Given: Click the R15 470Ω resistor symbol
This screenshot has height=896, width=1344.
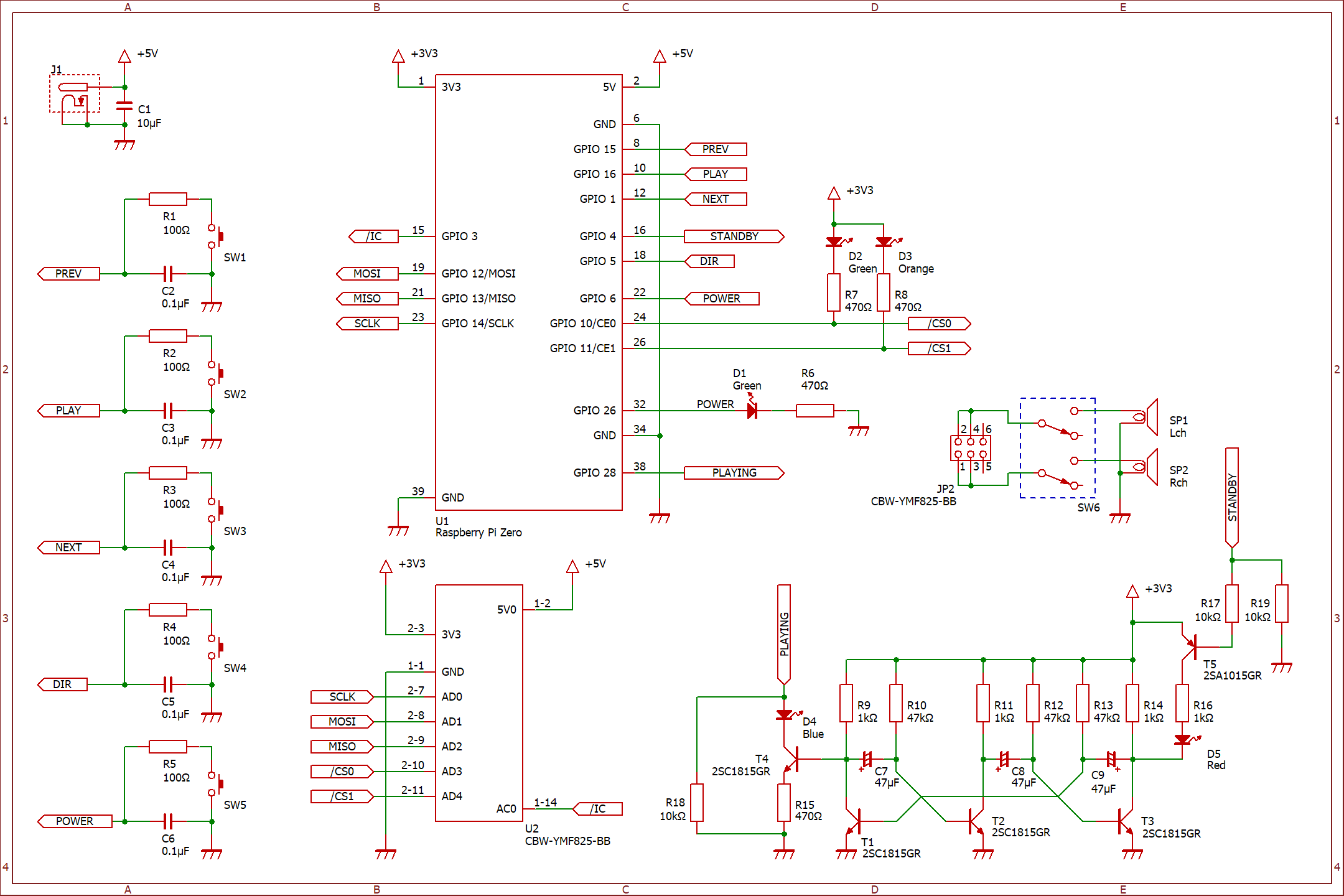Looking at the screenshot, I should [x=784, y=803].
